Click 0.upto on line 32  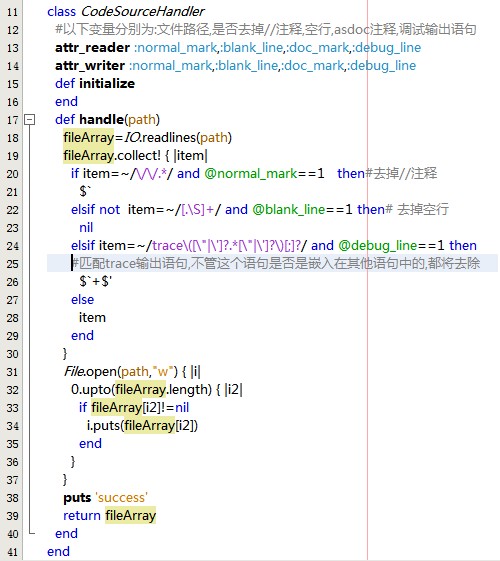[91, 389]
